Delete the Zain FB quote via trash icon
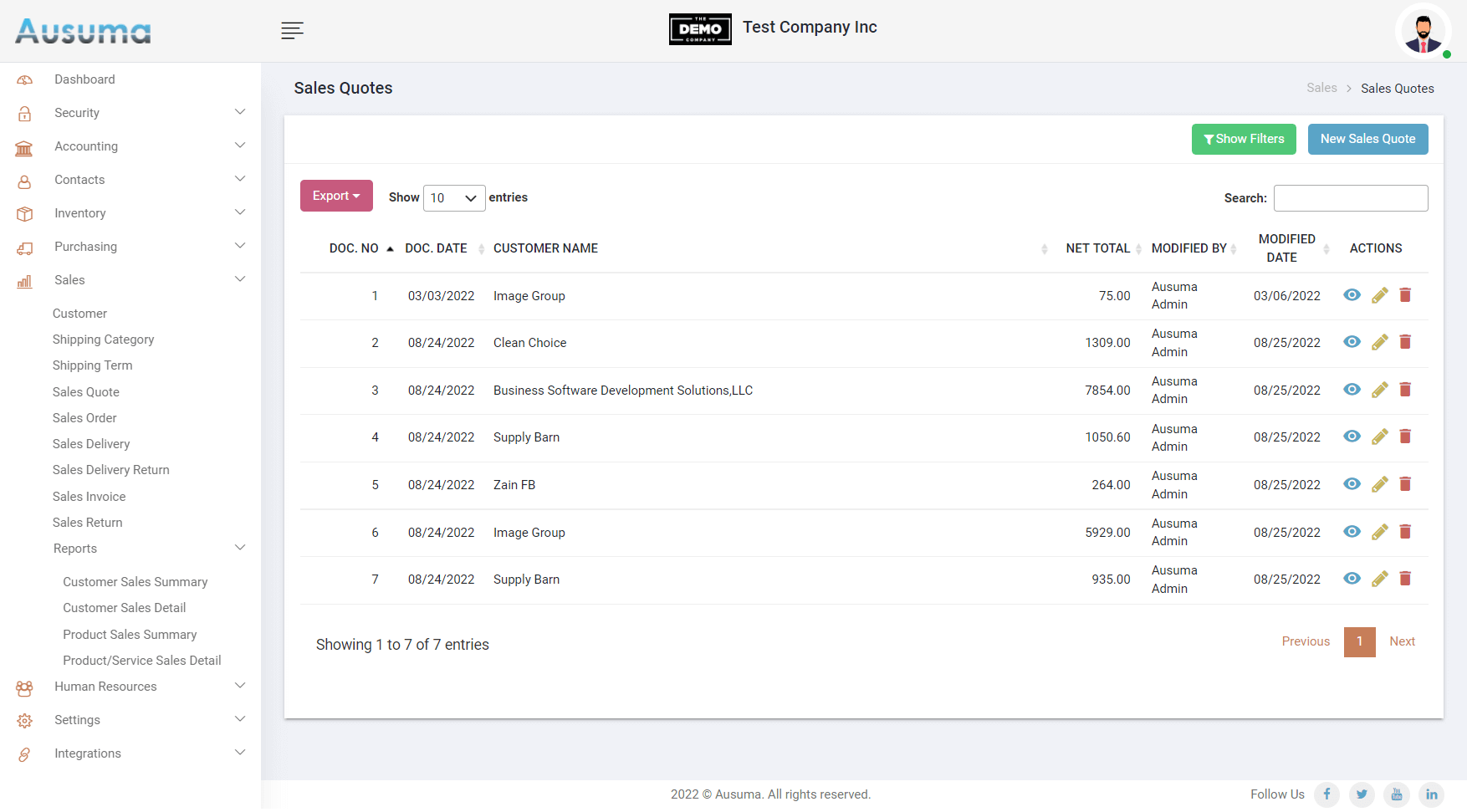The width and height of the screenshot is (1467, 812). pyautogui.click(x=1405, y=484)
